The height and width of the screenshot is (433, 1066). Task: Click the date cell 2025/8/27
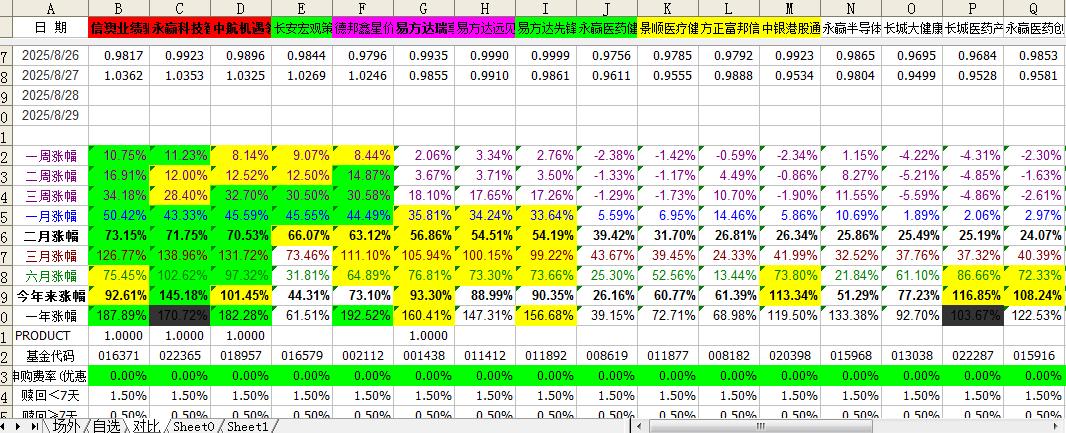(x=50, y=75)
